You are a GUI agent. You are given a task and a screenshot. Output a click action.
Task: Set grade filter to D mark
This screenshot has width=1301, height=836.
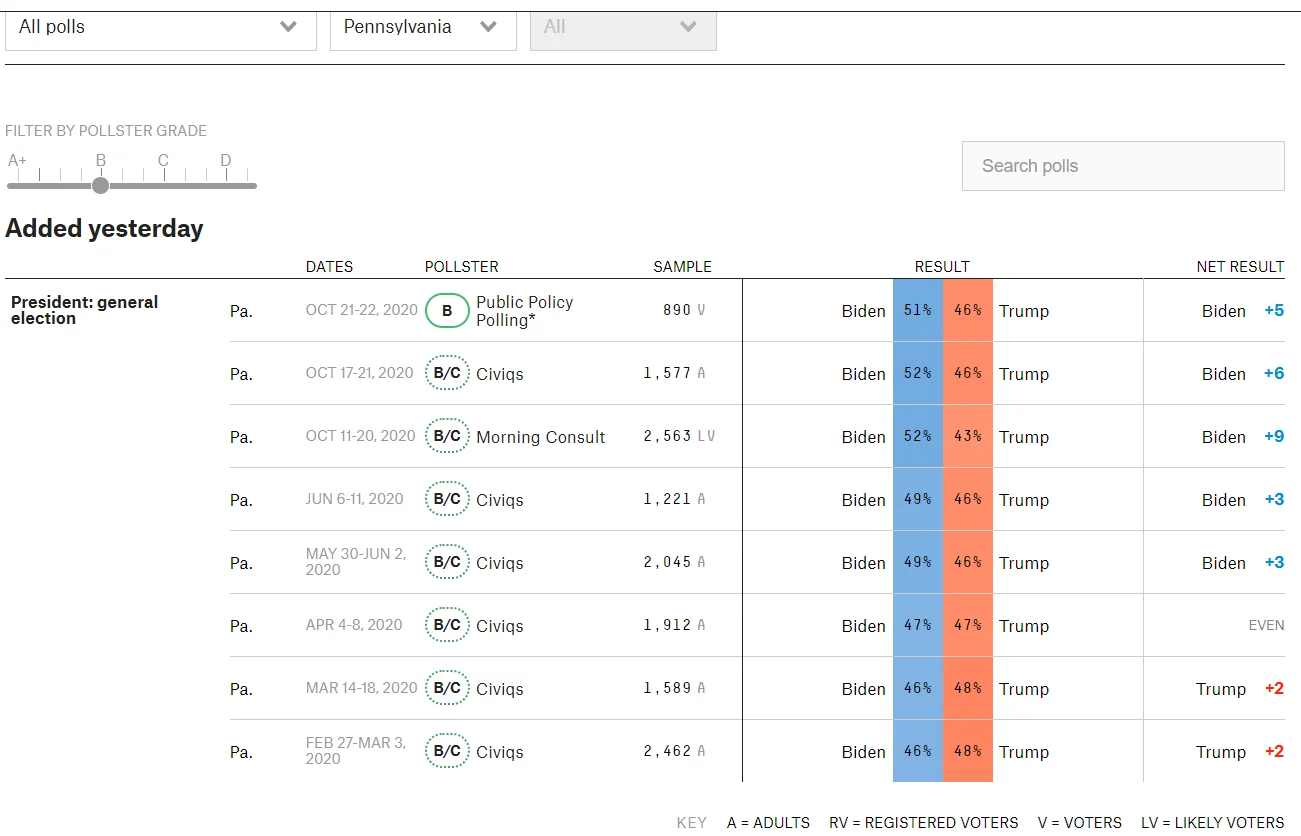tap(226, 185)
